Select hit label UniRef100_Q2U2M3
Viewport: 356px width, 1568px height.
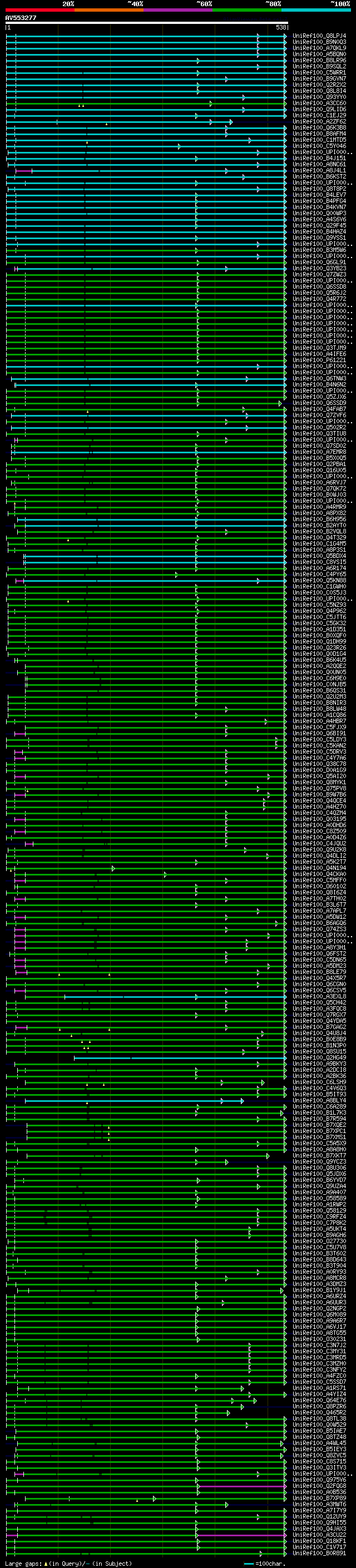pos(319,696)
